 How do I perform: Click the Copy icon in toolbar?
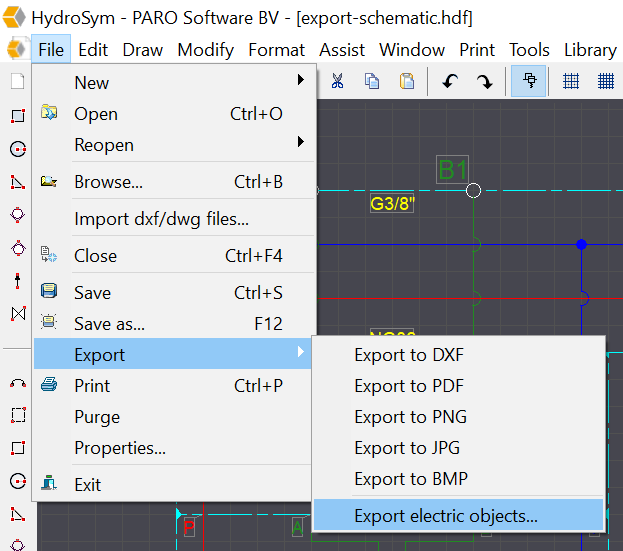[x=372, y=81]
